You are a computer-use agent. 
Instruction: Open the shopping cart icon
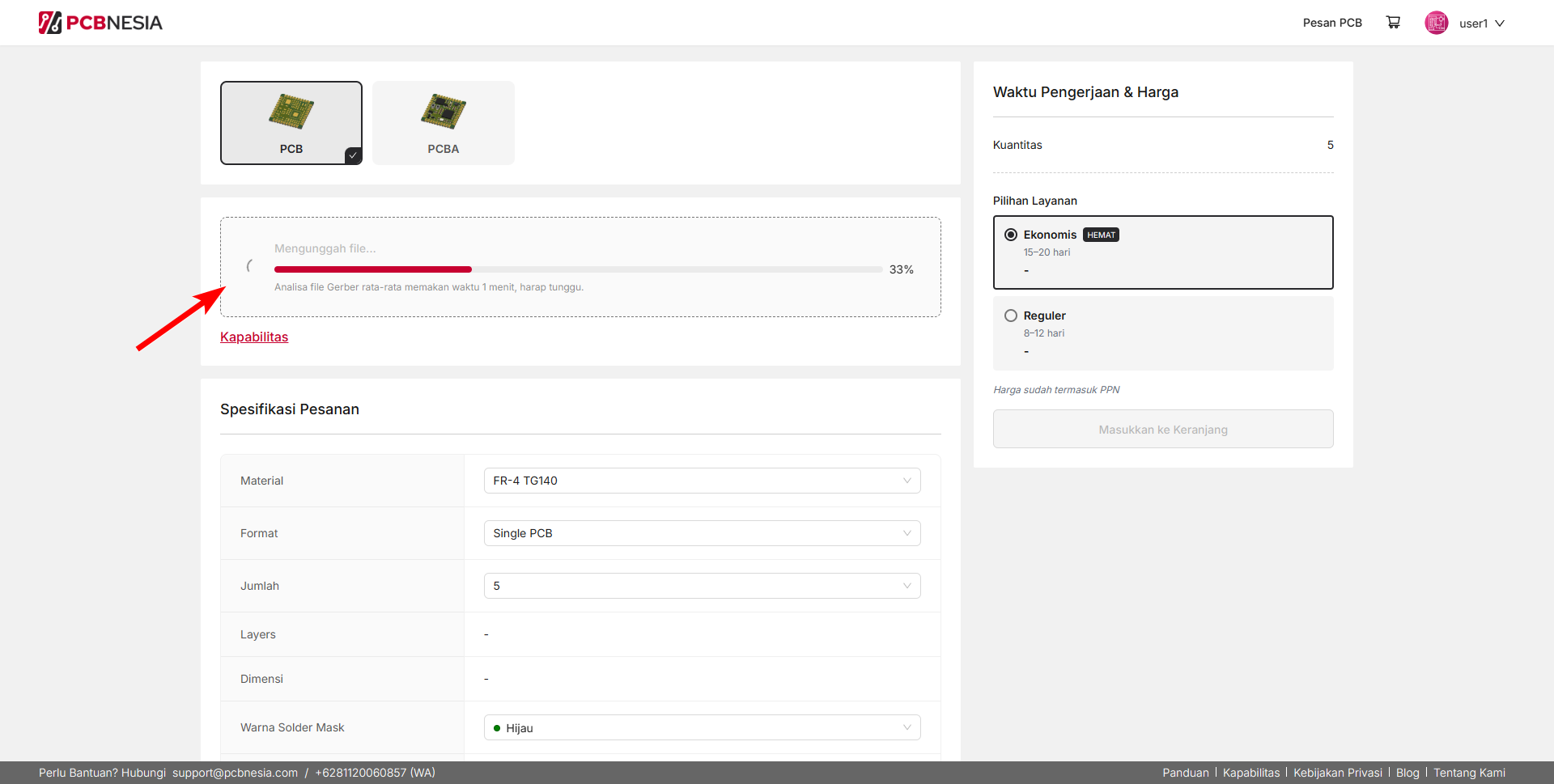coord(1393,23)
